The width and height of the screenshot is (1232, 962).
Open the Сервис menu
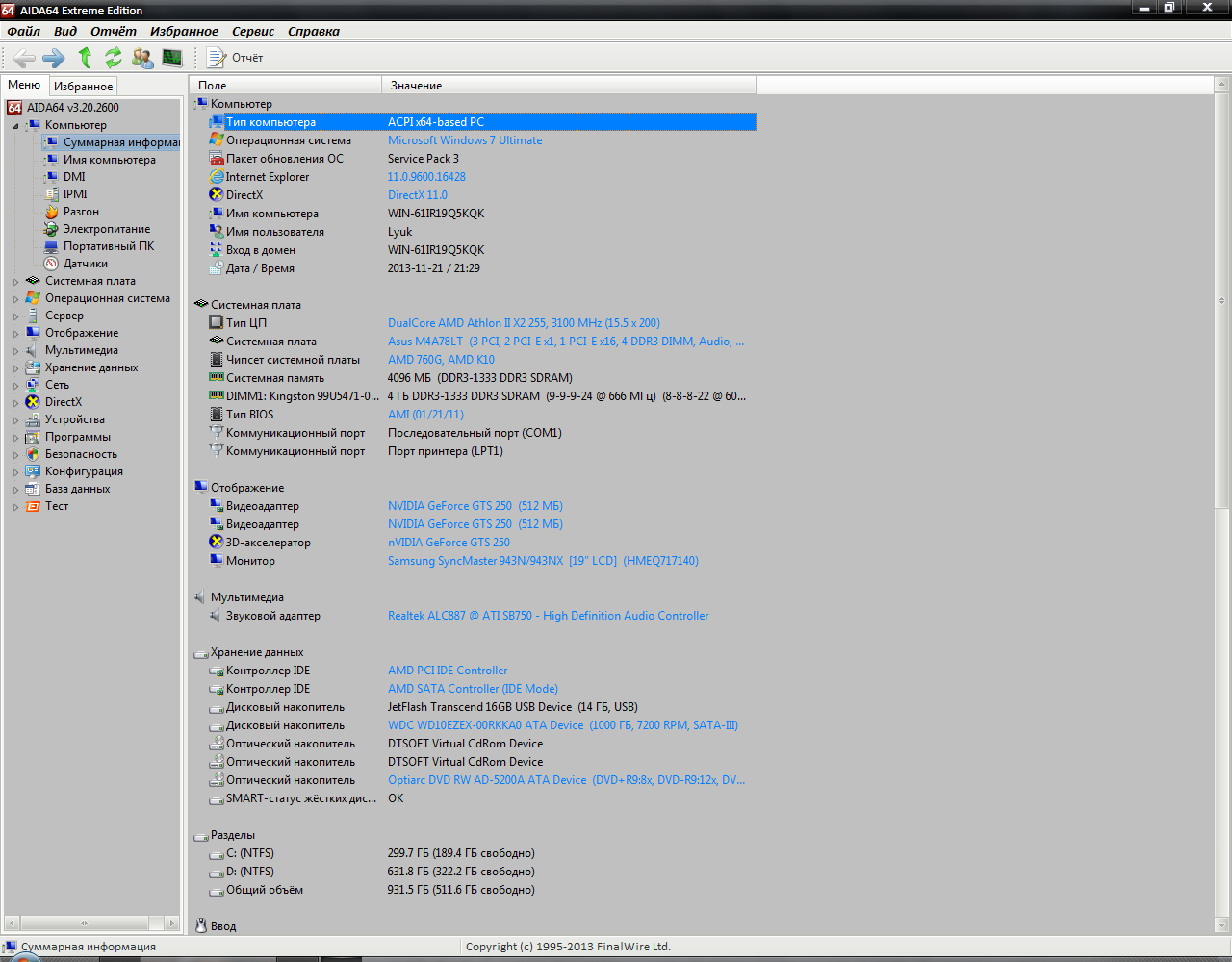(x=253, y=31)
